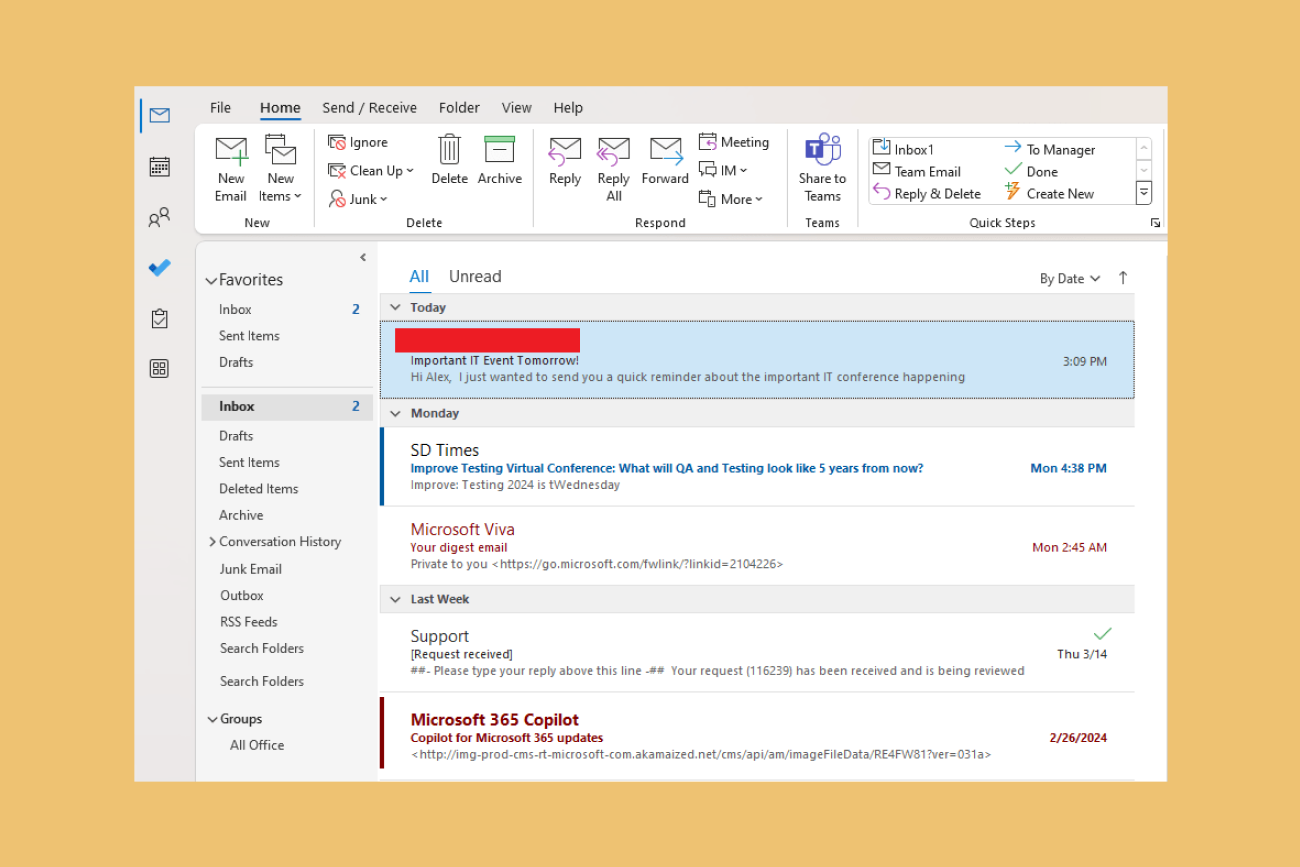
Task: Collapse the Last Week message group
Action: point(395,599)
